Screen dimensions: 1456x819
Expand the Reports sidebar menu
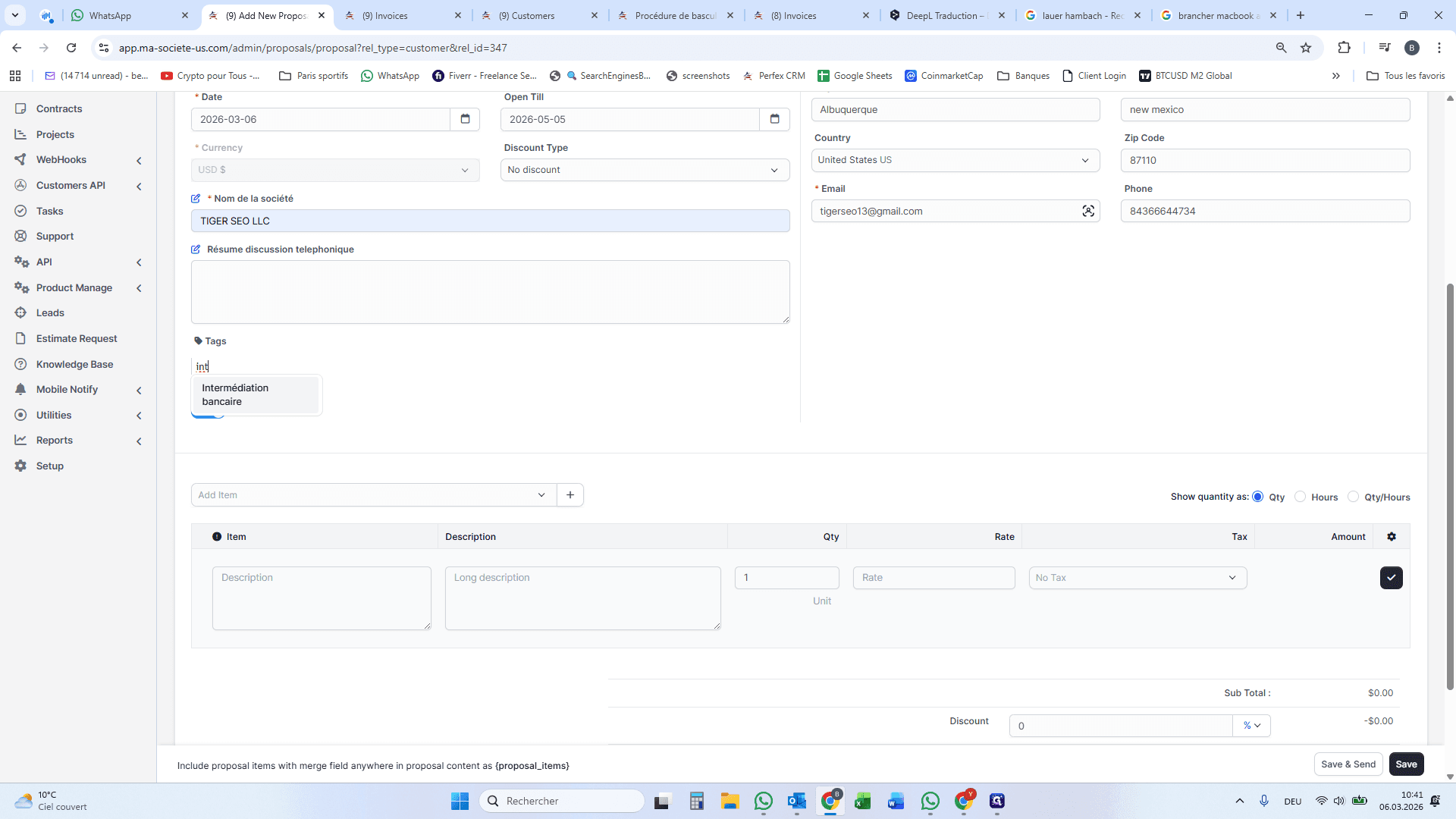click(x=139, y=441)
